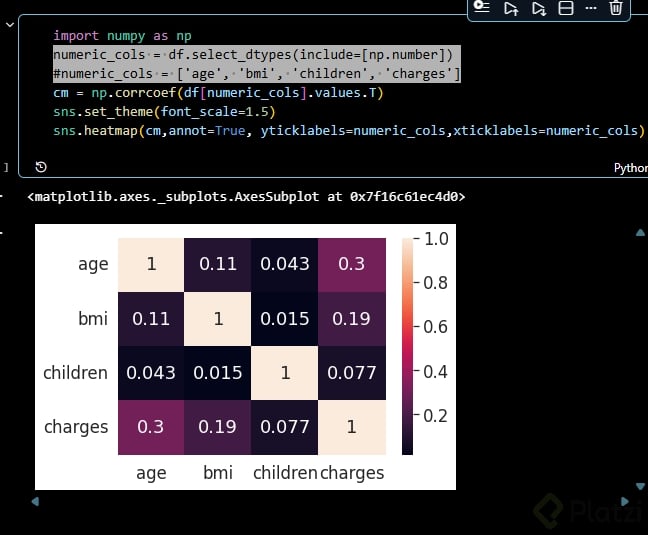The image size is (648, 535).
Task: Open more cell actions ellipsis menu
Action: coord(591,8)
